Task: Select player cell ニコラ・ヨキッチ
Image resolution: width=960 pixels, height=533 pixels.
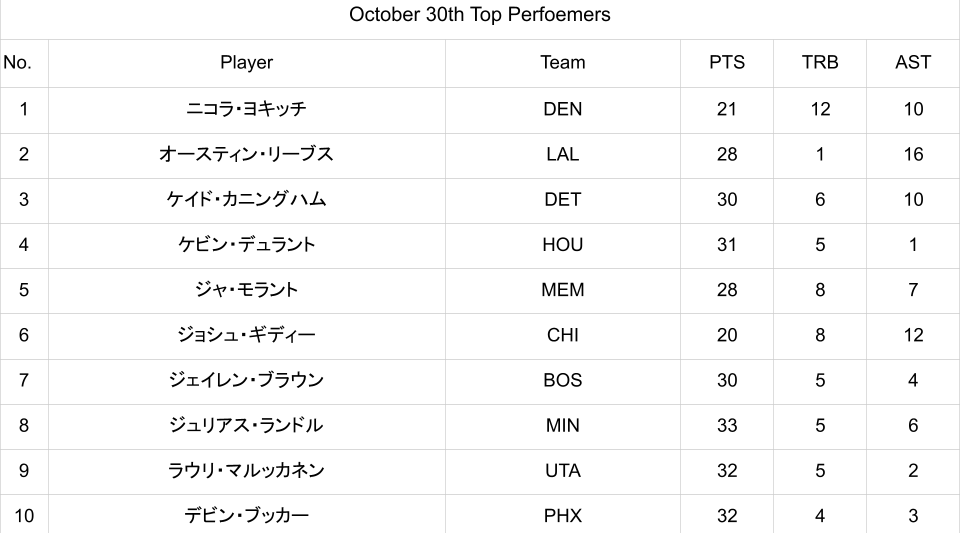Action: click(x=246, y=109)
